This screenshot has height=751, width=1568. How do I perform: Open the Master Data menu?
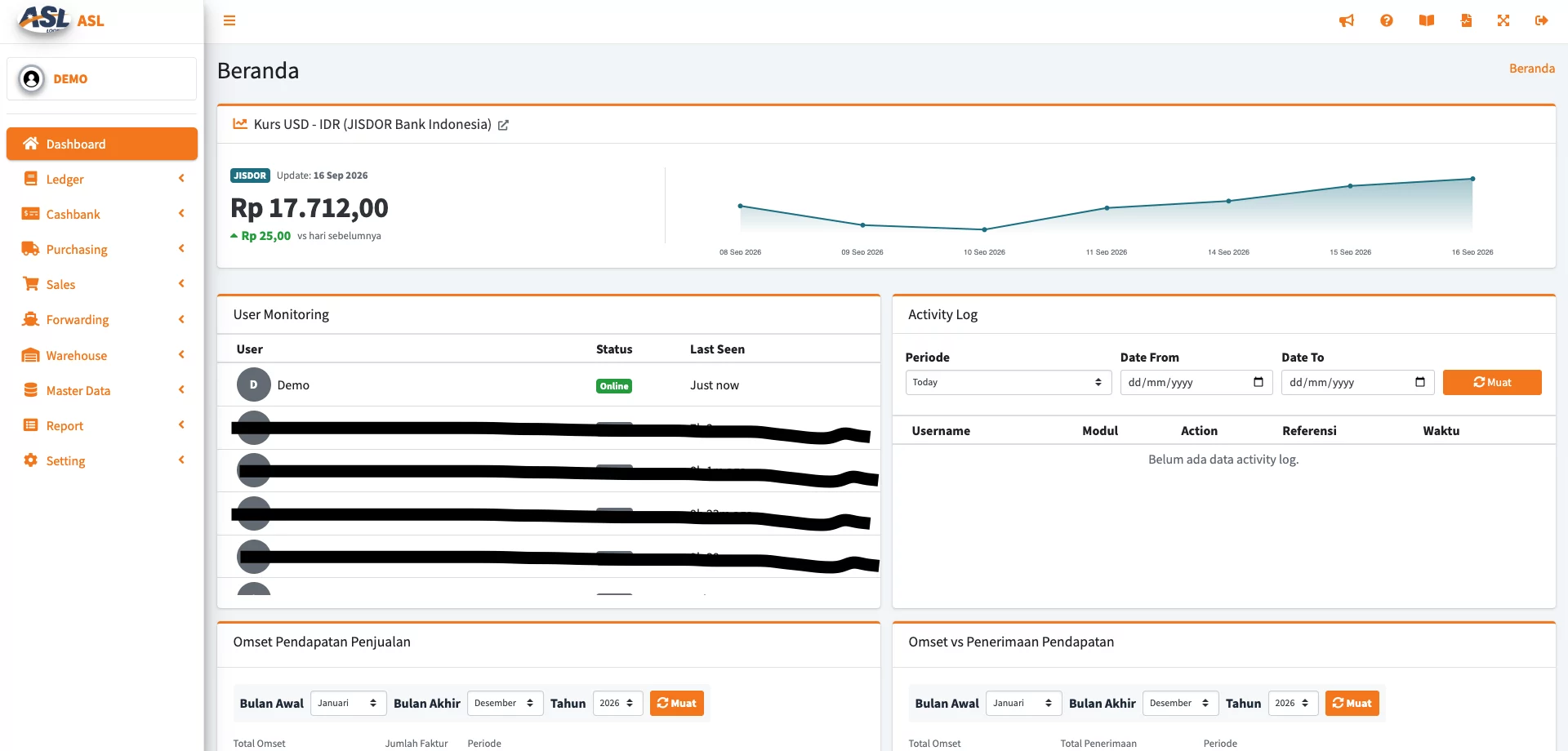(102, 390)
